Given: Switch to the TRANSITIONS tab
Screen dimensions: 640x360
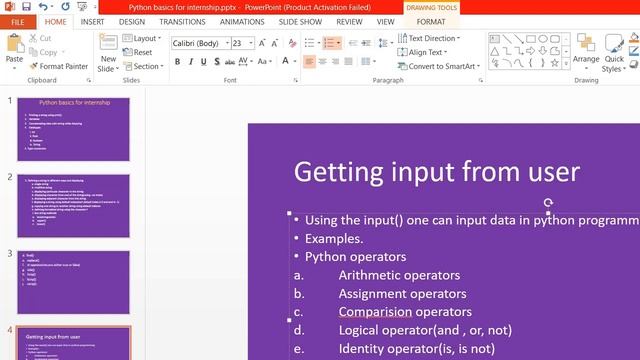Looking at the screenshot, I should (x=182, y=22).
